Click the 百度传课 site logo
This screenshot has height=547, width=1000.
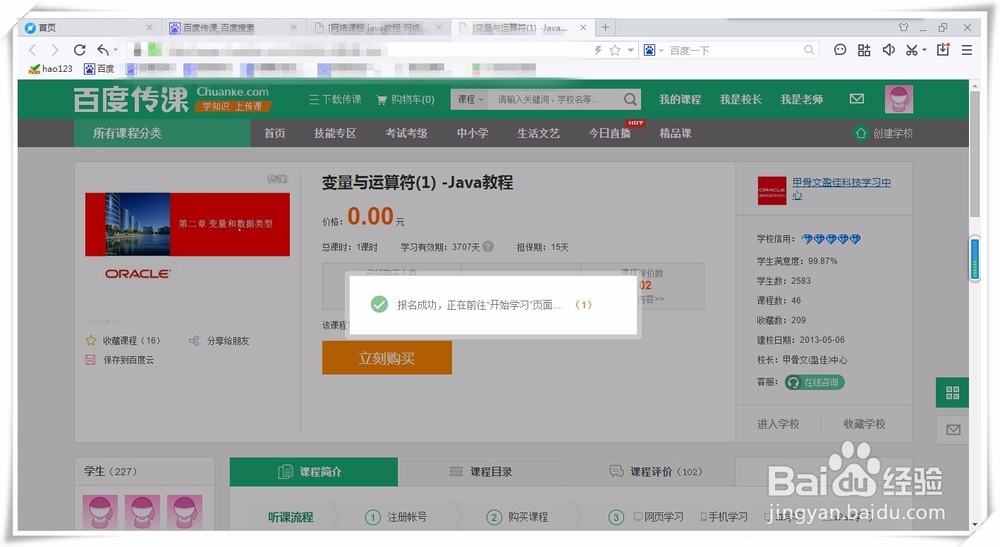coord(130,99)
